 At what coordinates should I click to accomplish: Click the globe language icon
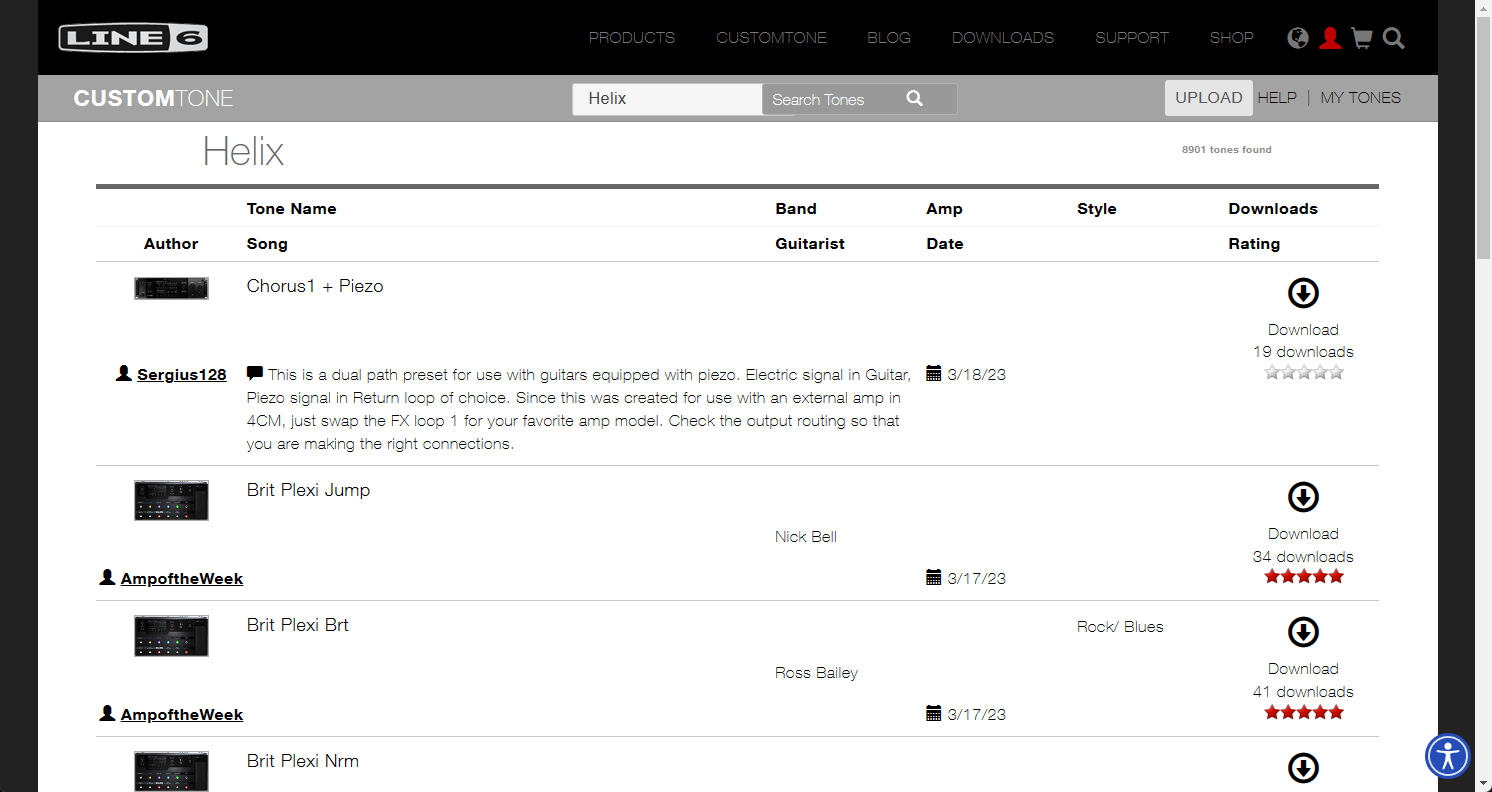[1297, 37]
